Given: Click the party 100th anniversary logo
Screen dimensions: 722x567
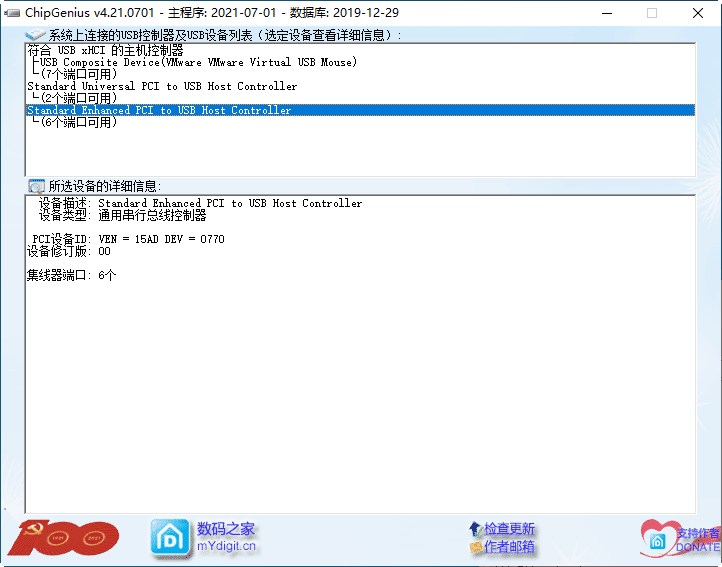Looking at the screenshot, I should pos(62,538).
